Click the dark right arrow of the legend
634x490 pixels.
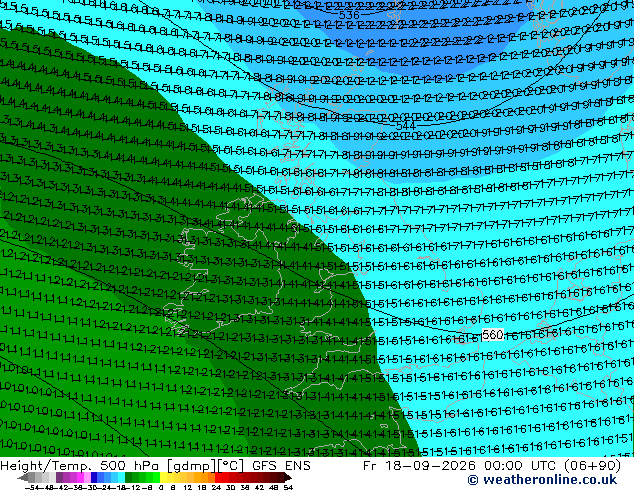point(288,477)
